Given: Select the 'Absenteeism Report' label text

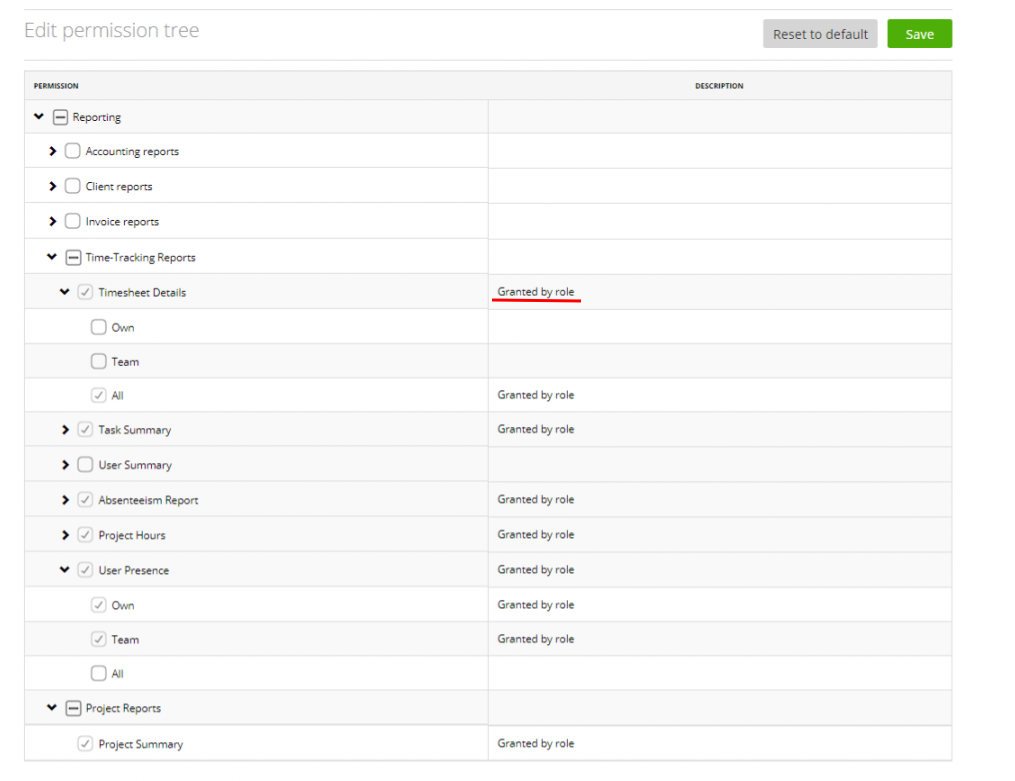Looking at the screenshot, I should [x=148, y=500].
